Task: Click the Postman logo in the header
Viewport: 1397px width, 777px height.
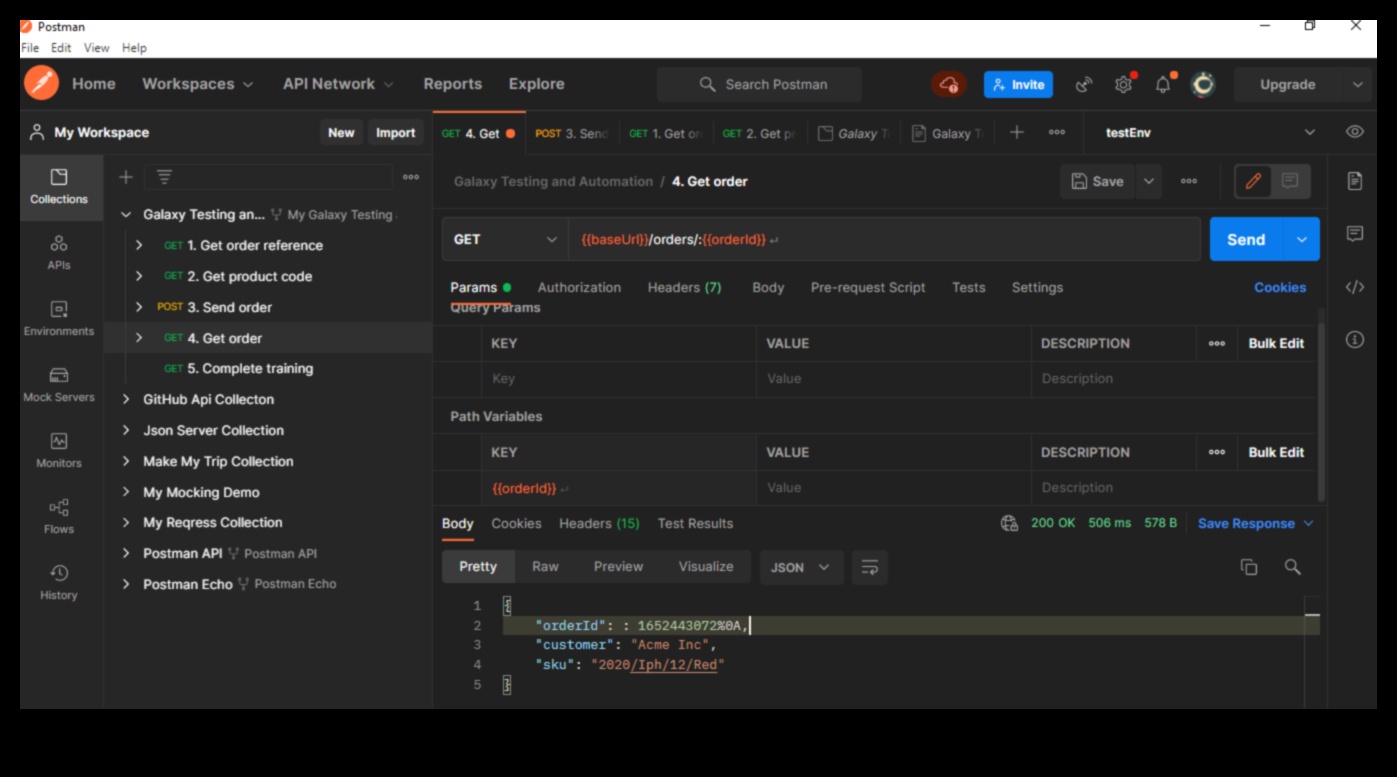Action: [41, 84]
